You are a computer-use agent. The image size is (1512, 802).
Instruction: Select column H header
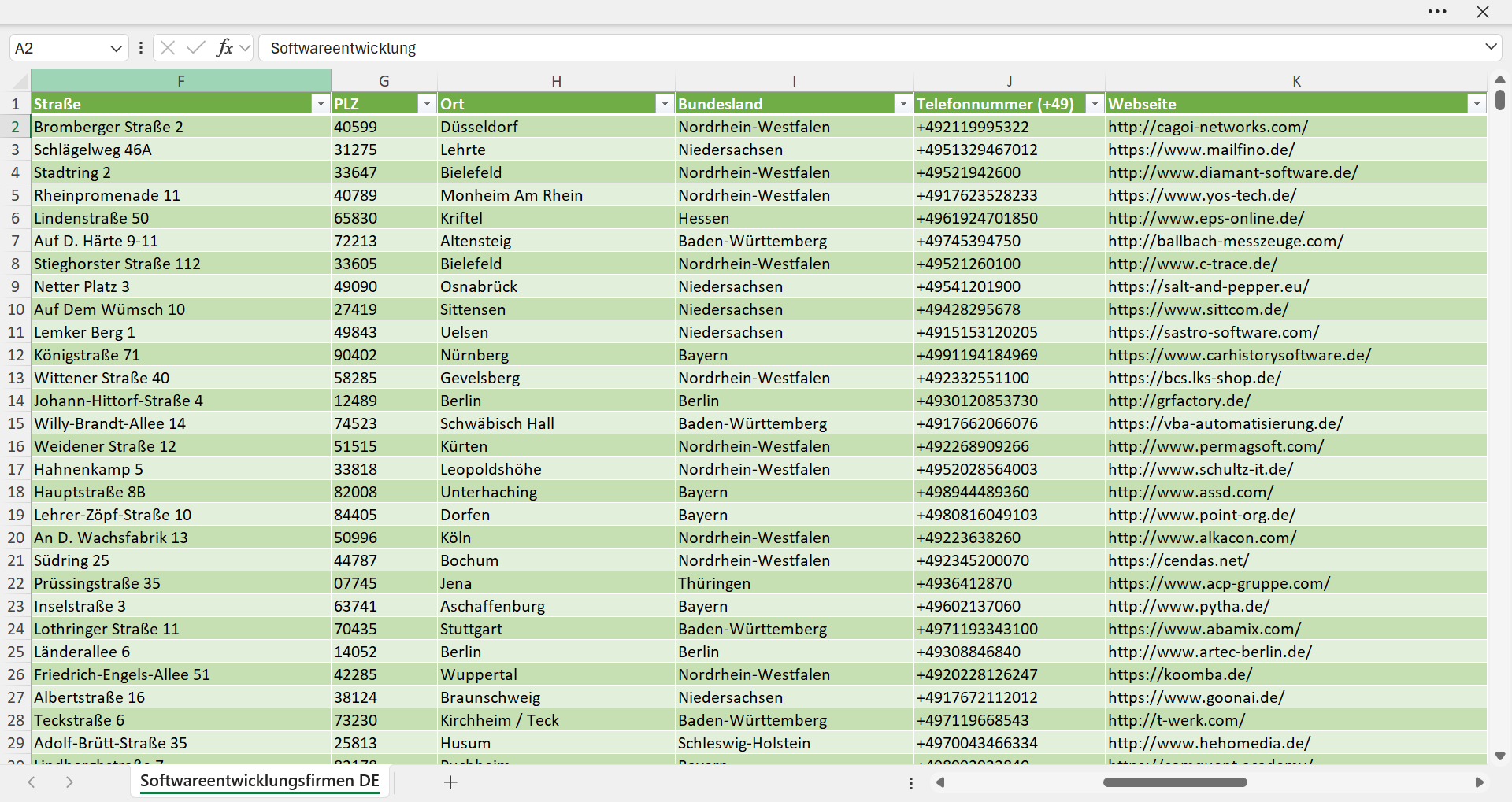point(556,81)
